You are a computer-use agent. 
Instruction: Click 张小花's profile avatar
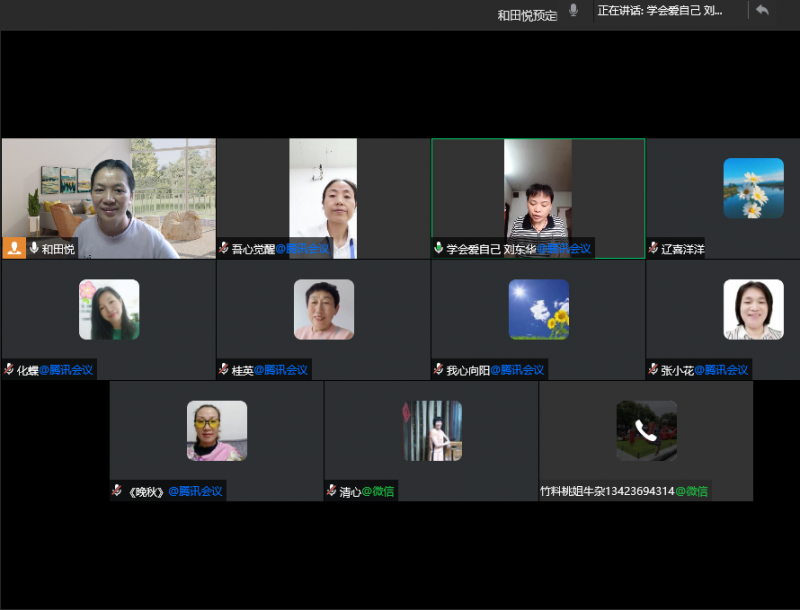coord(753,309)
